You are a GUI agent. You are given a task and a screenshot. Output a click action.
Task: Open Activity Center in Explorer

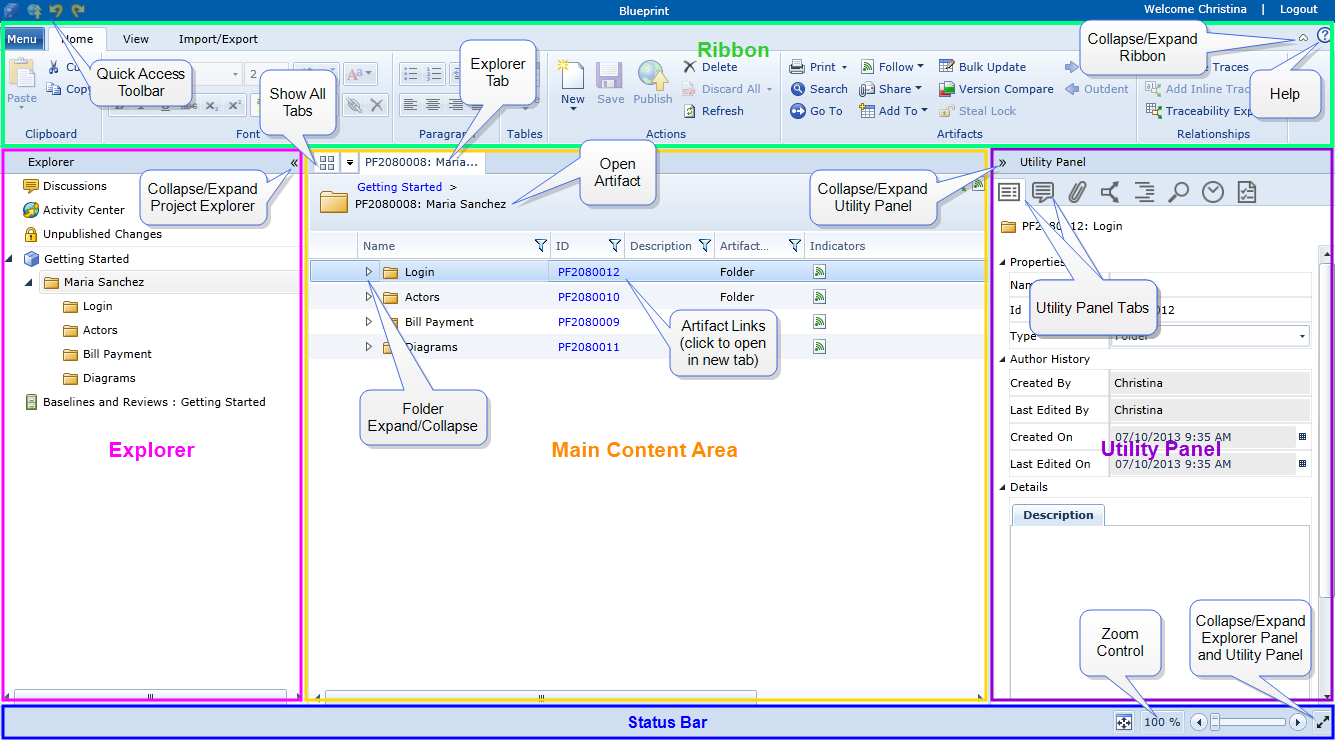pyautogui.click(x=74, y=210)
